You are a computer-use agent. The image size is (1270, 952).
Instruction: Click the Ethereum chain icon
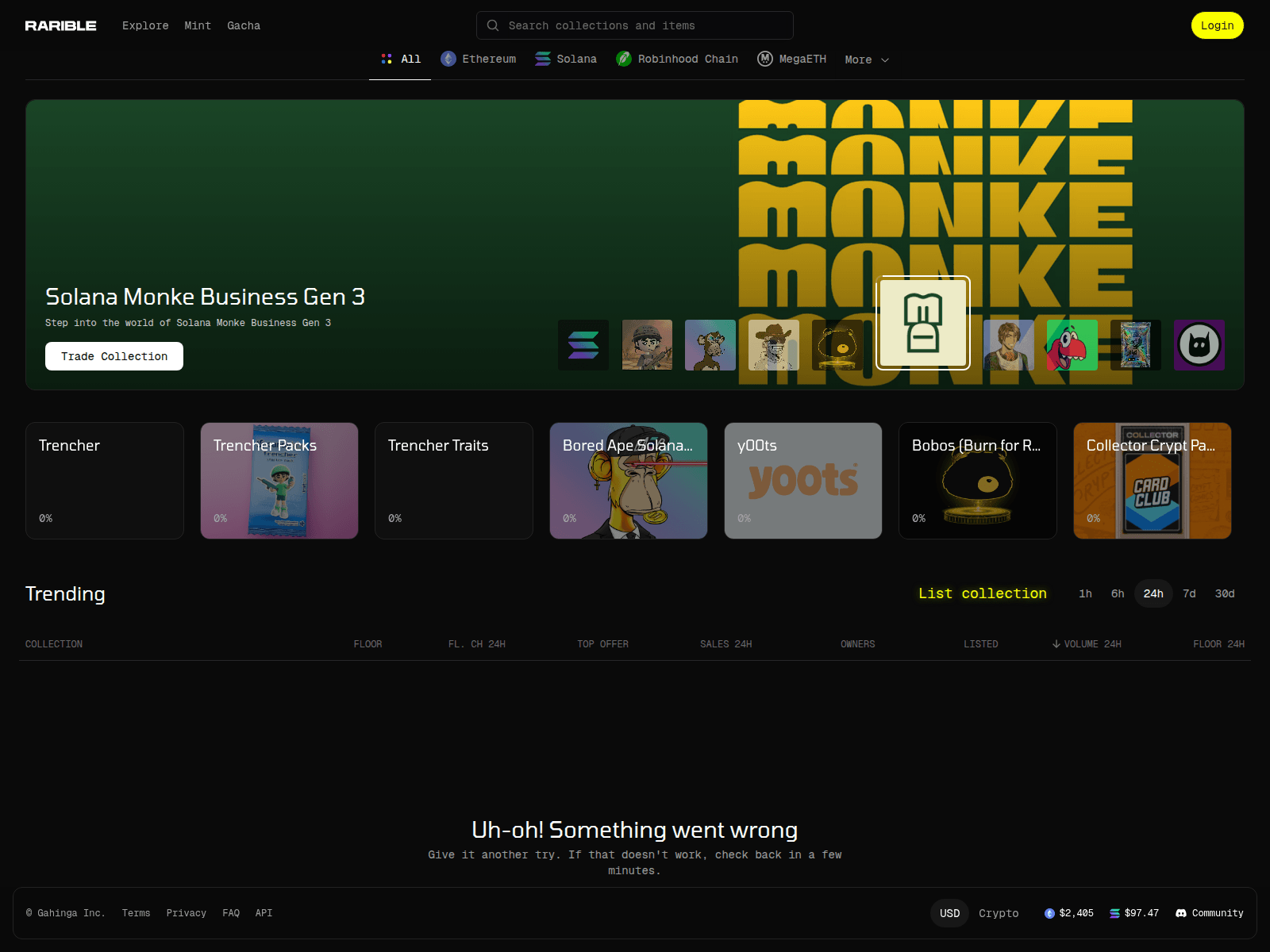(448, 59)
